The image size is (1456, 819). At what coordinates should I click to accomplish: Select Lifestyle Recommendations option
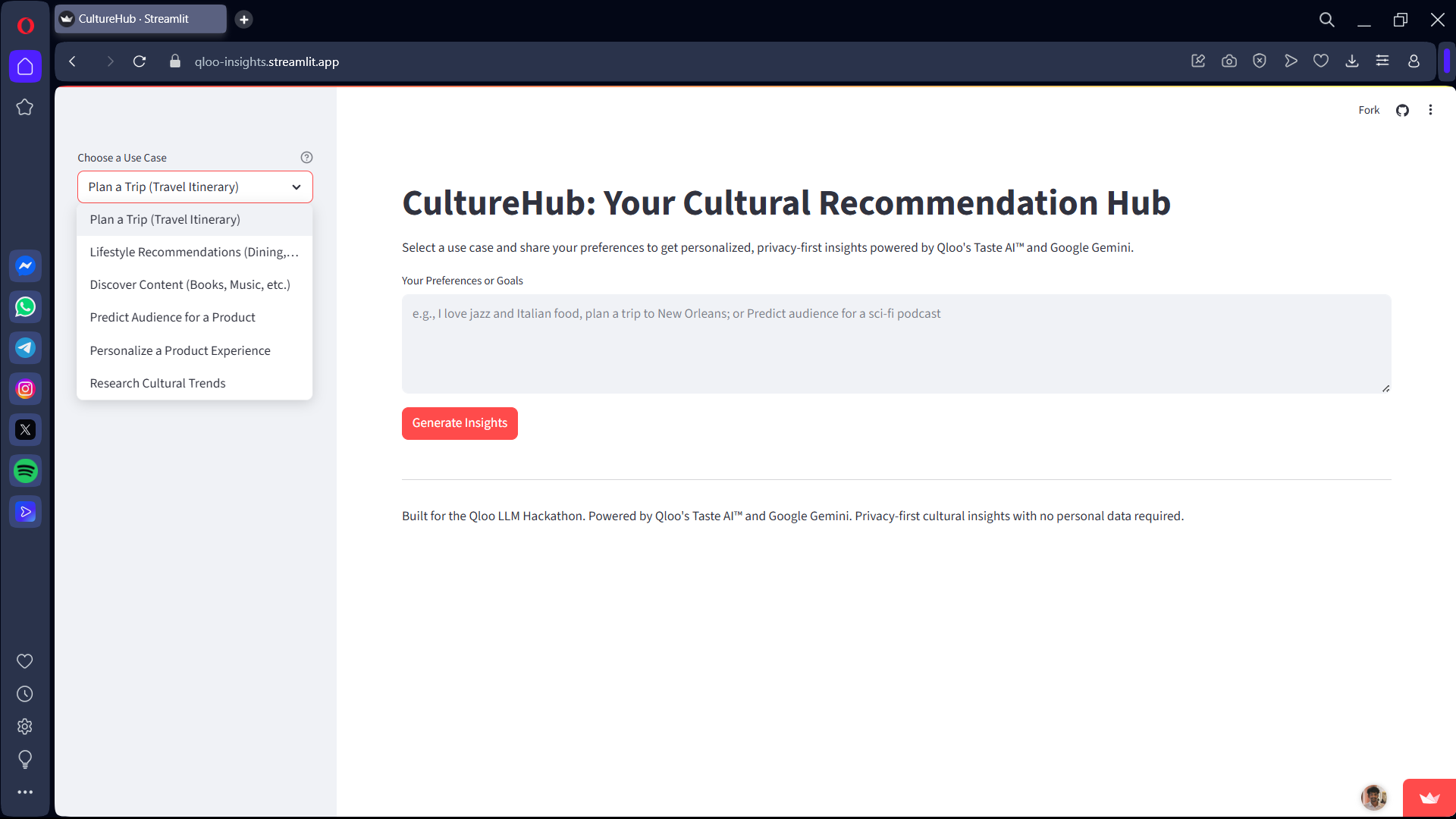[194, 252]
